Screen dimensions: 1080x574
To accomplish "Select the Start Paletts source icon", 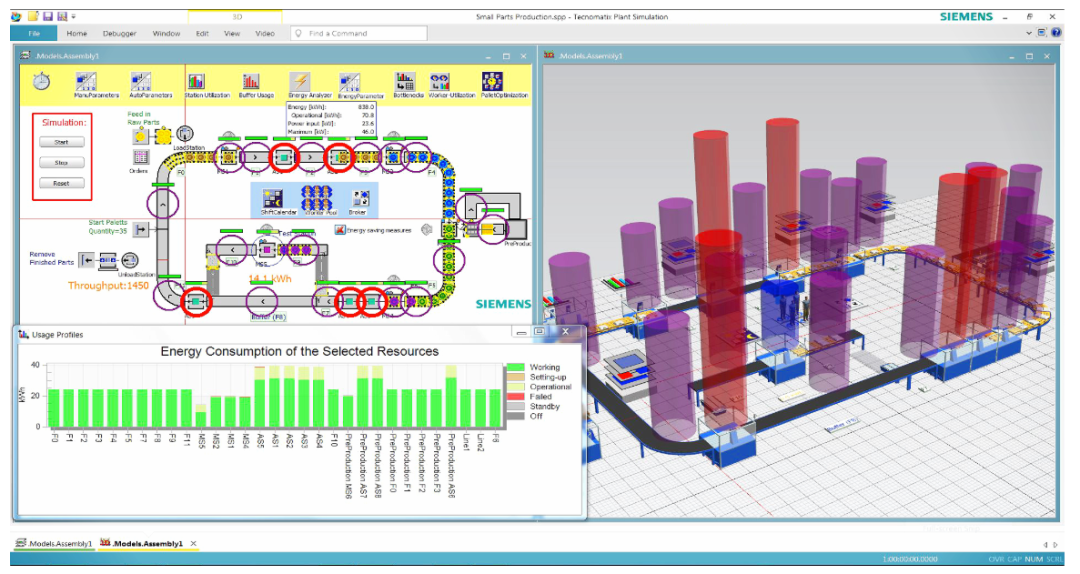I will coord(141,229).
